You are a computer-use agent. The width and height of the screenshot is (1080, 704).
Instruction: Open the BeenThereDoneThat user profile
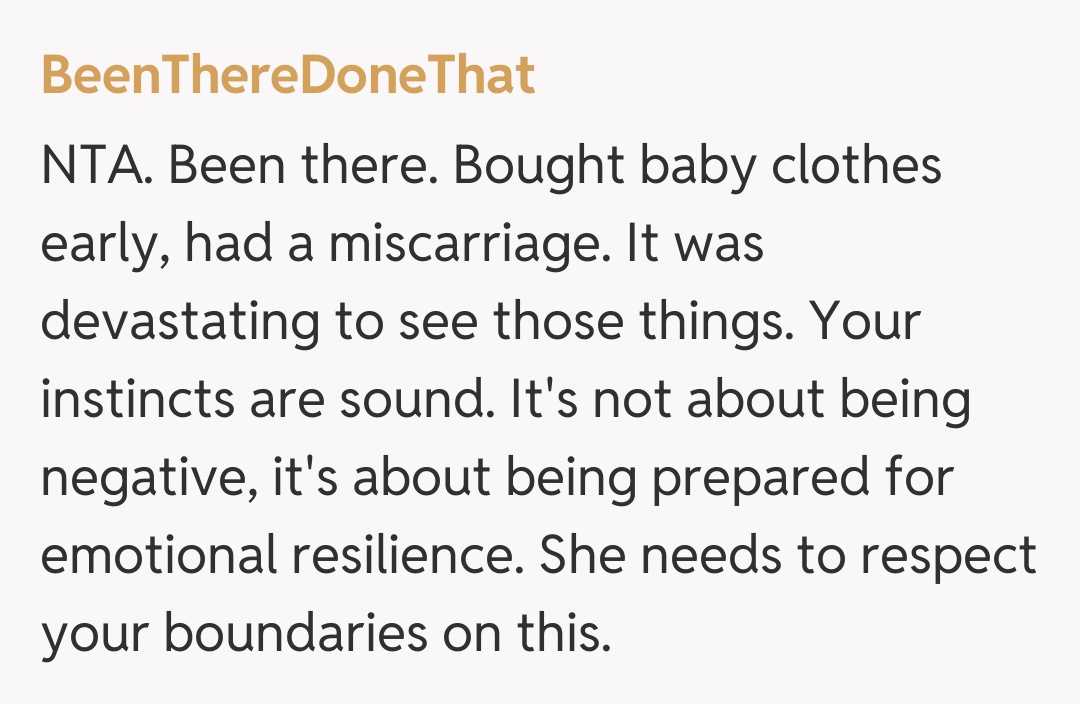click(x=288, y=76)
